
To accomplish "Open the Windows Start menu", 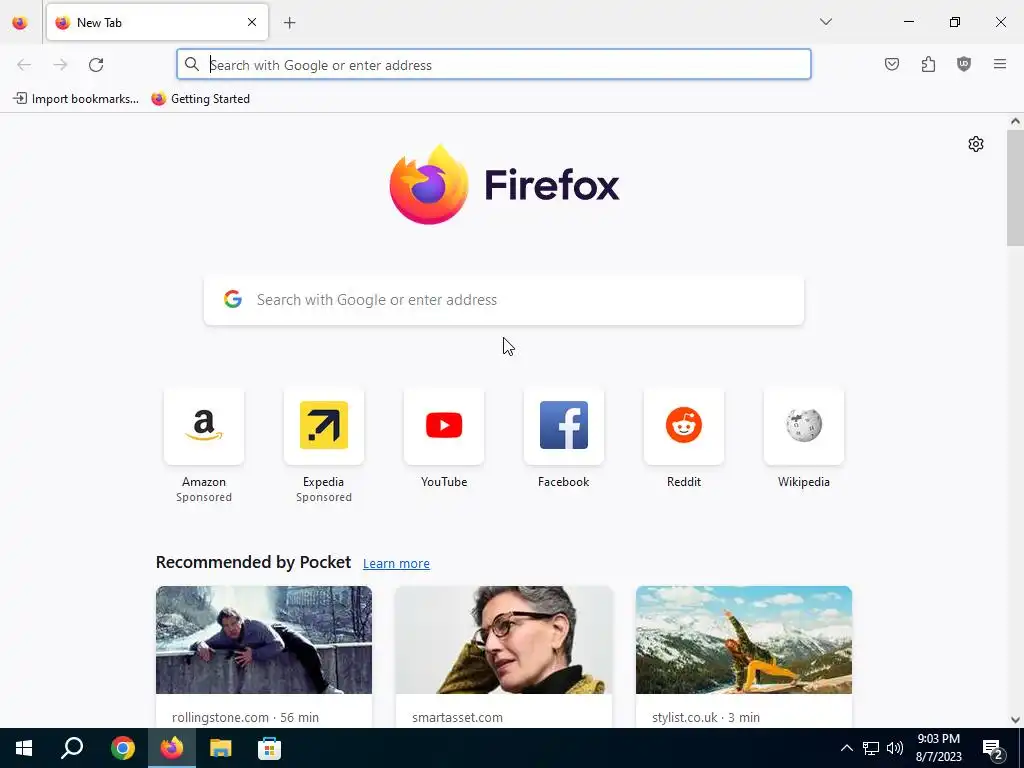I will (24, 748).
